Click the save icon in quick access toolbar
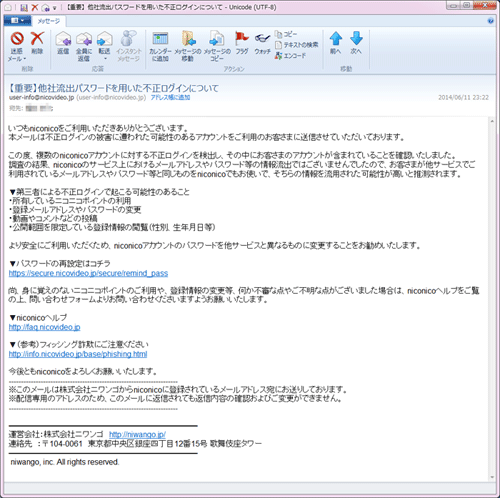This screenshot has width=500, height=498. coord(24,7)
